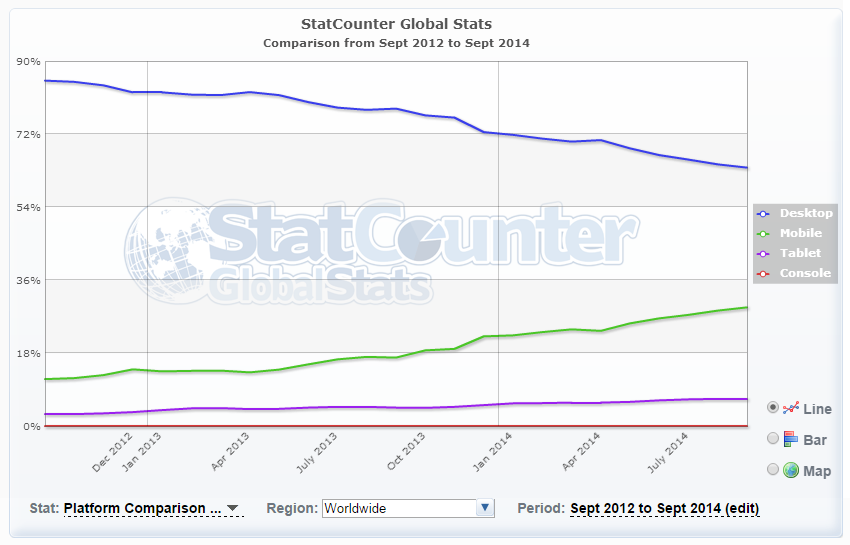Select the Bar radio button
This screenshot has height=545, width=850.
(x=773, y=438)
